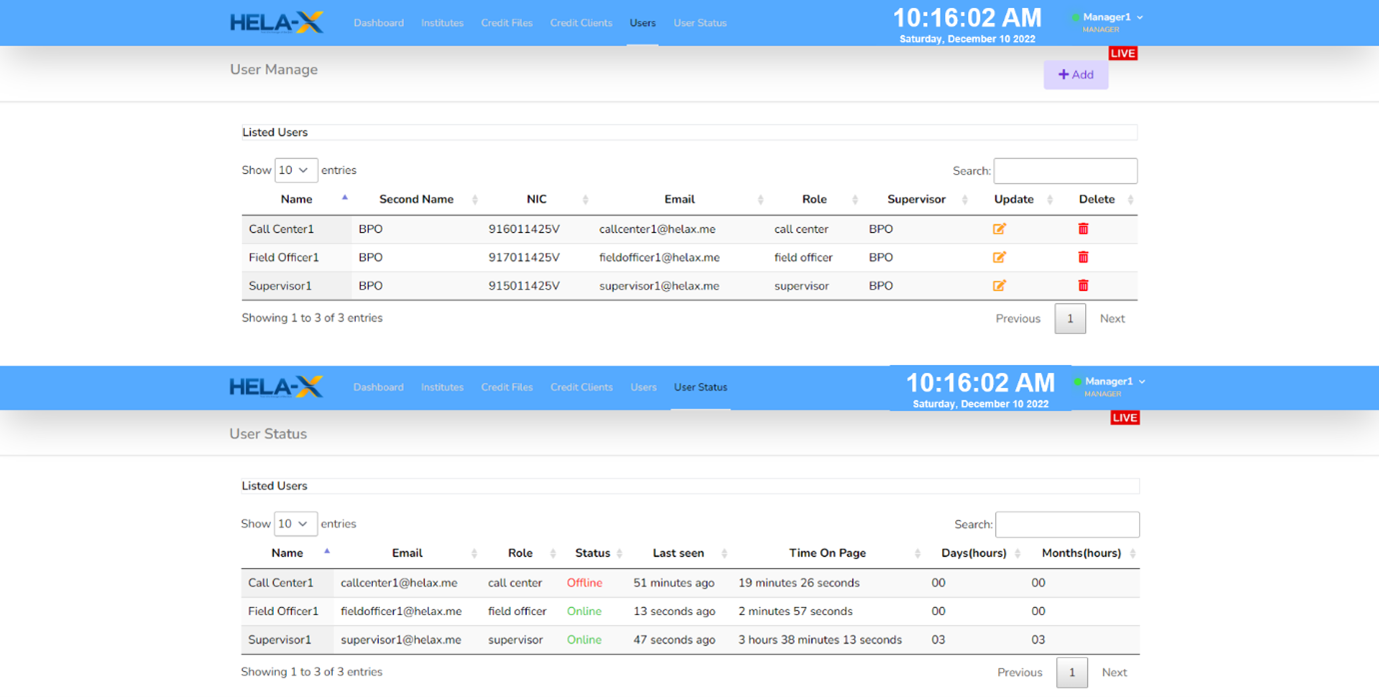This screenshot has height=697, width=1379.
Task: Click the delete icon for Call Center1
Action: [x=1081, y=229]
